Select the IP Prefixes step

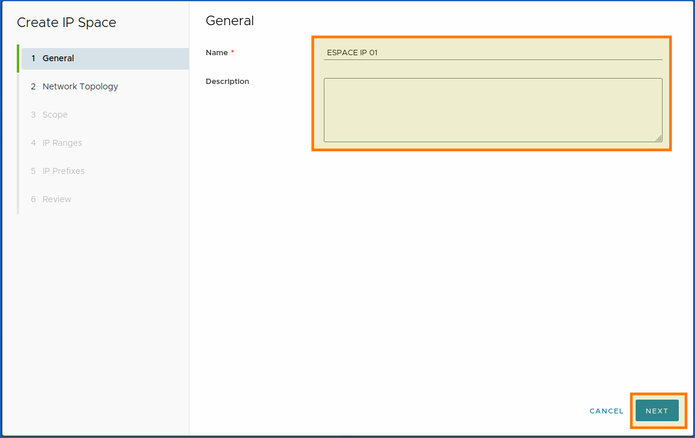[63, 170]
